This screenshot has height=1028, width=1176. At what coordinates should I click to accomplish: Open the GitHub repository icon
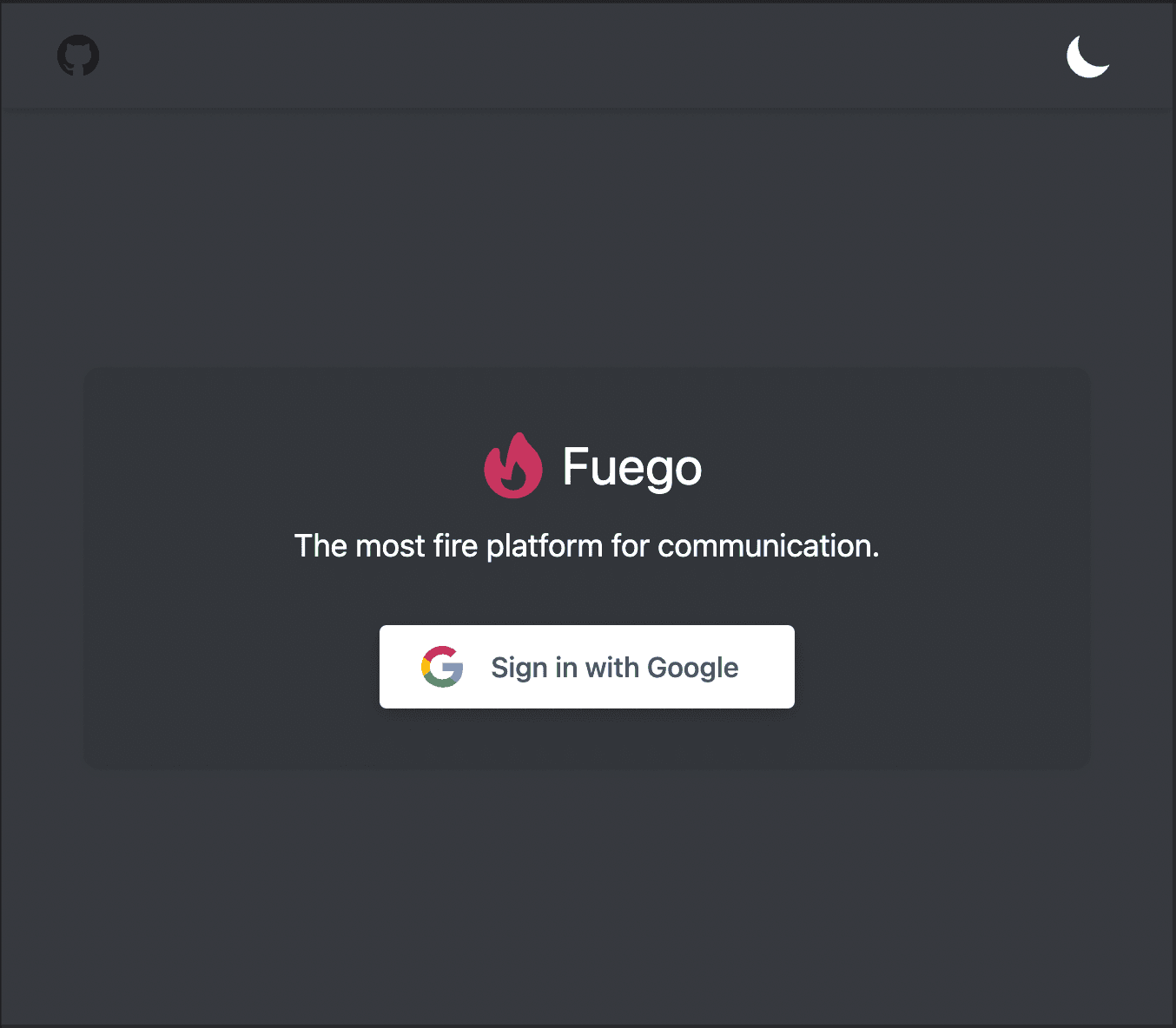pos(78,56)
